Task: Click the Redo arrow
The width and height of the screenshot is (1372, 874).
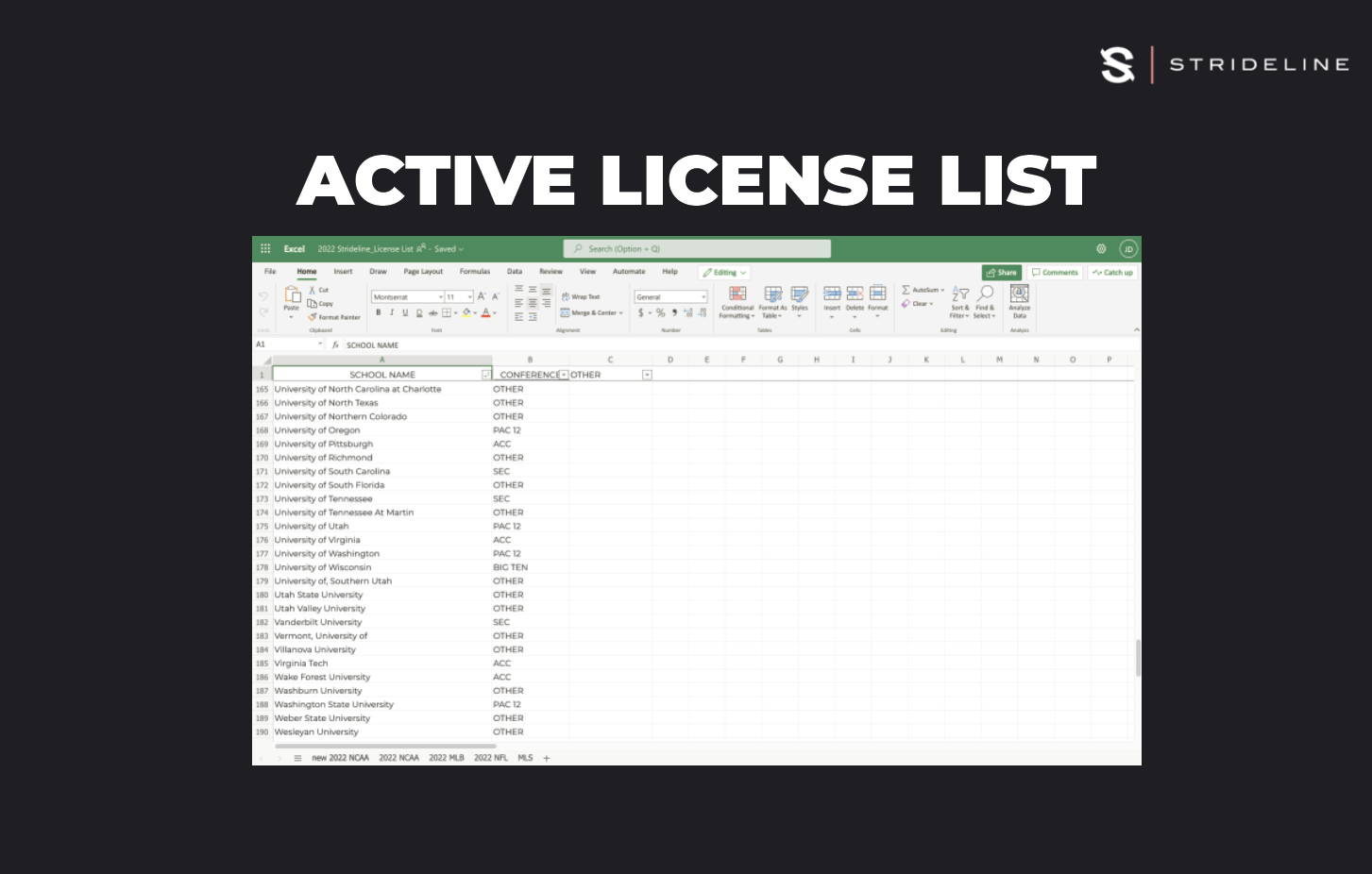Action: 263,312
